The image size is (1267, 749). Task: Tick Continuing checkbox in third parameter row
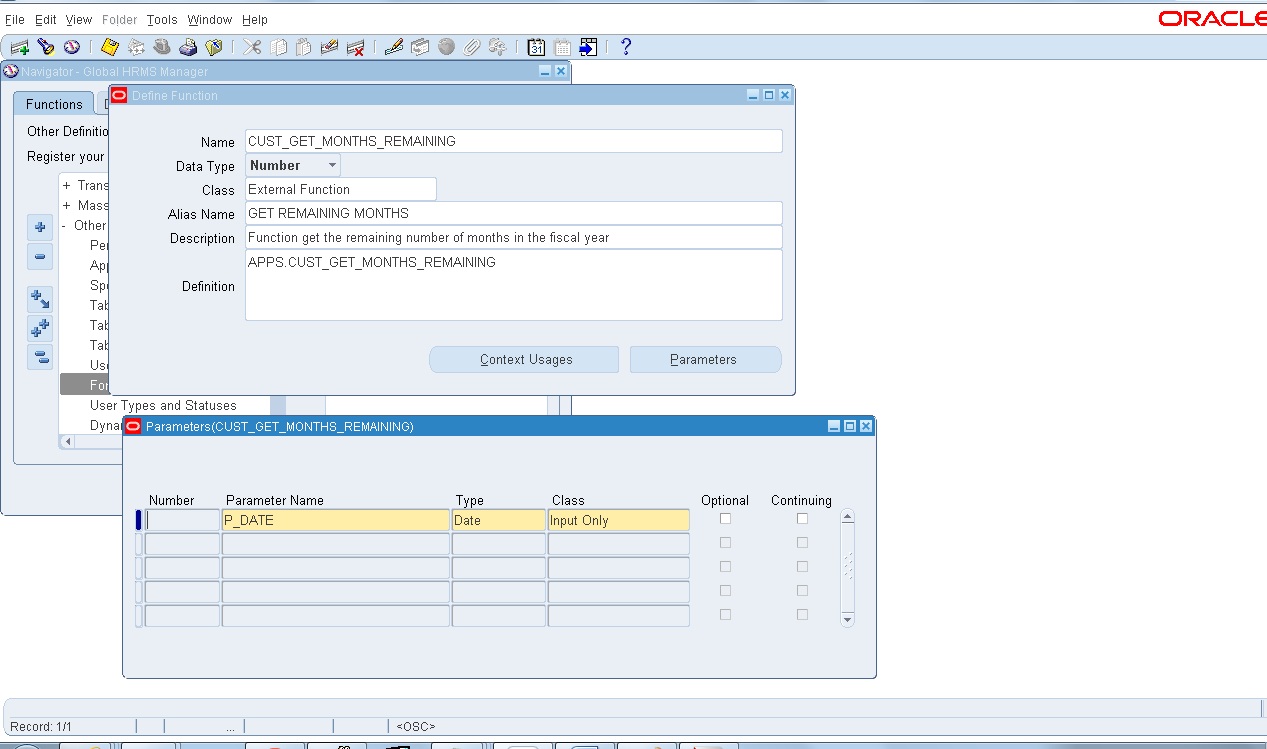[x=802, y=567]
